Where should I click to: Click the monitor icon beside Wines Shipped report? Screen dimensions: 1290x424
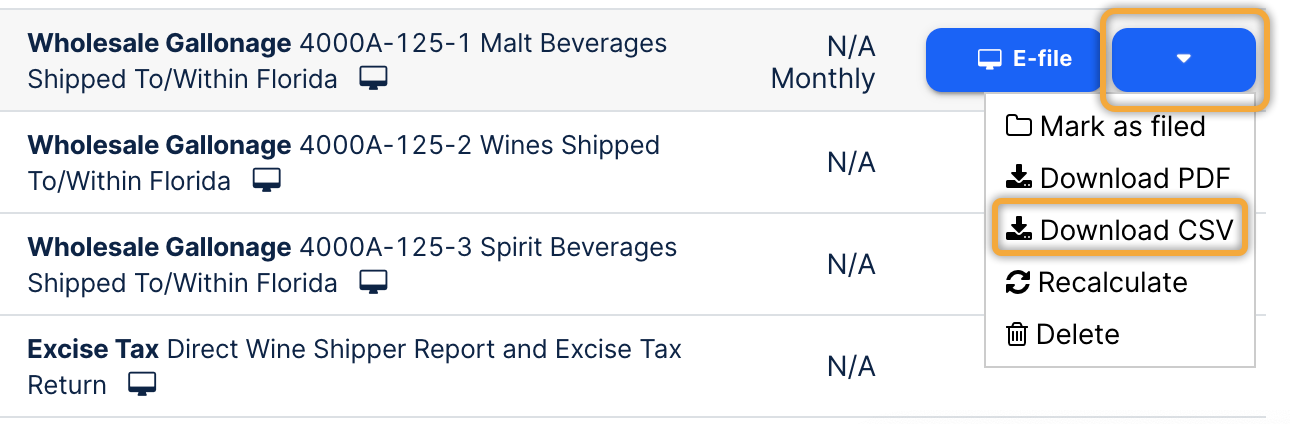[266, 181]
